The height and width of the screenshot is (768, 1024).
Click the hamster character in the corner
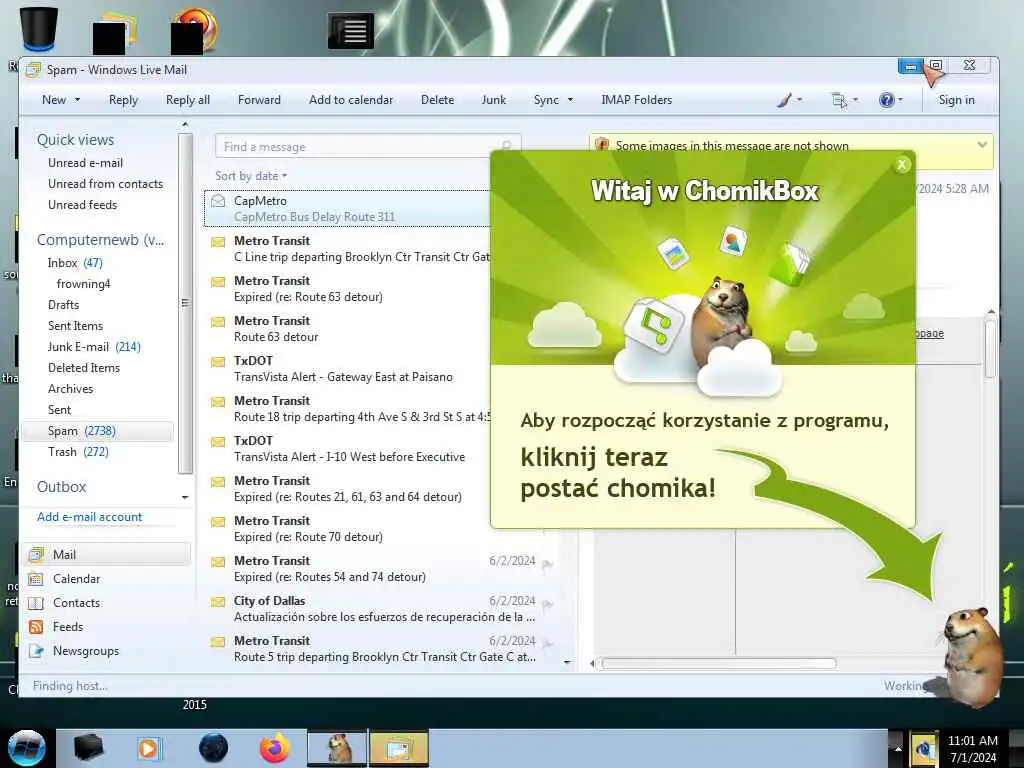(973, 656)
